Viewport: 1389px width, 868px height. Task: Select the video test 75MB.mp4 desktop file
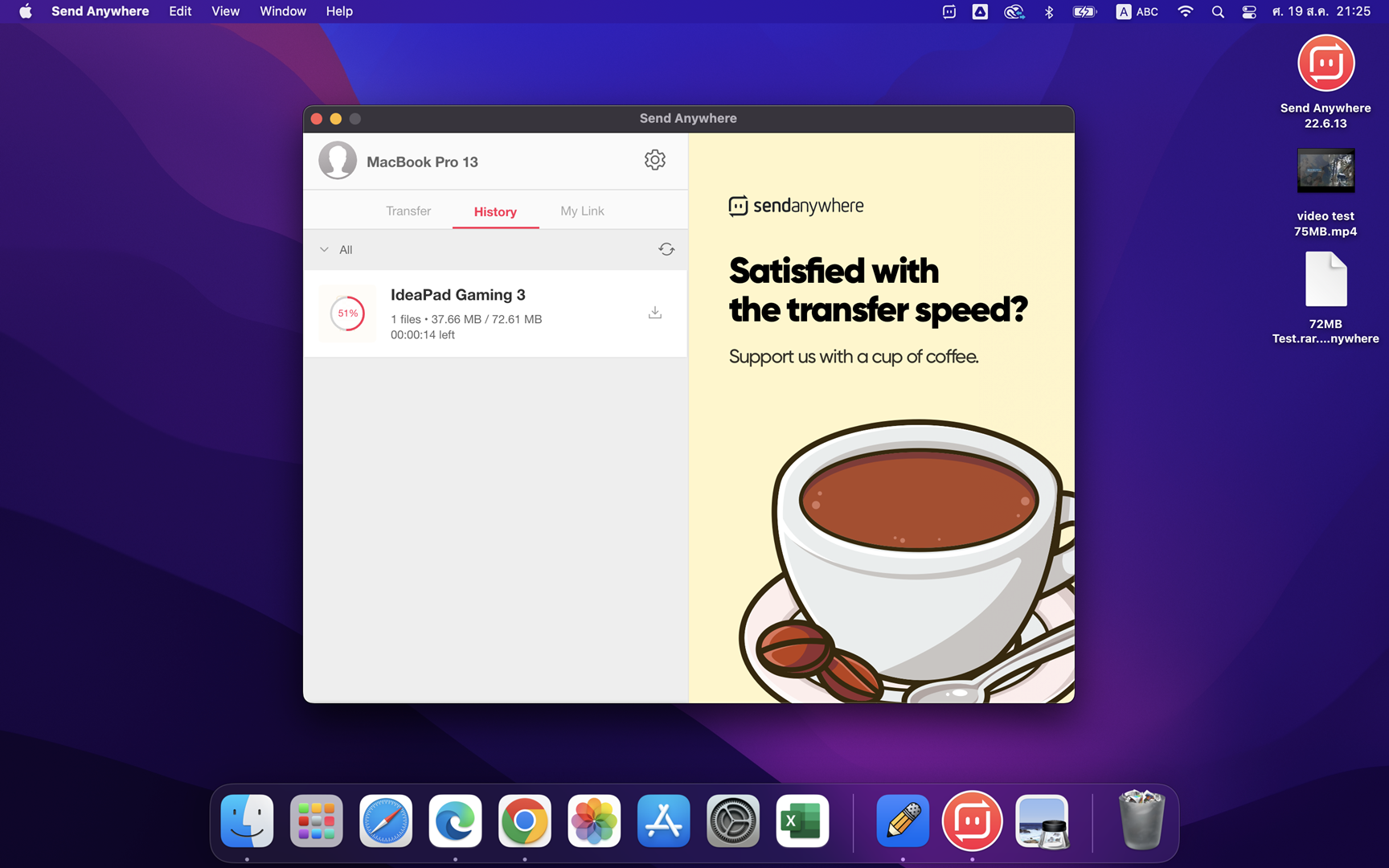point(1325,171)
